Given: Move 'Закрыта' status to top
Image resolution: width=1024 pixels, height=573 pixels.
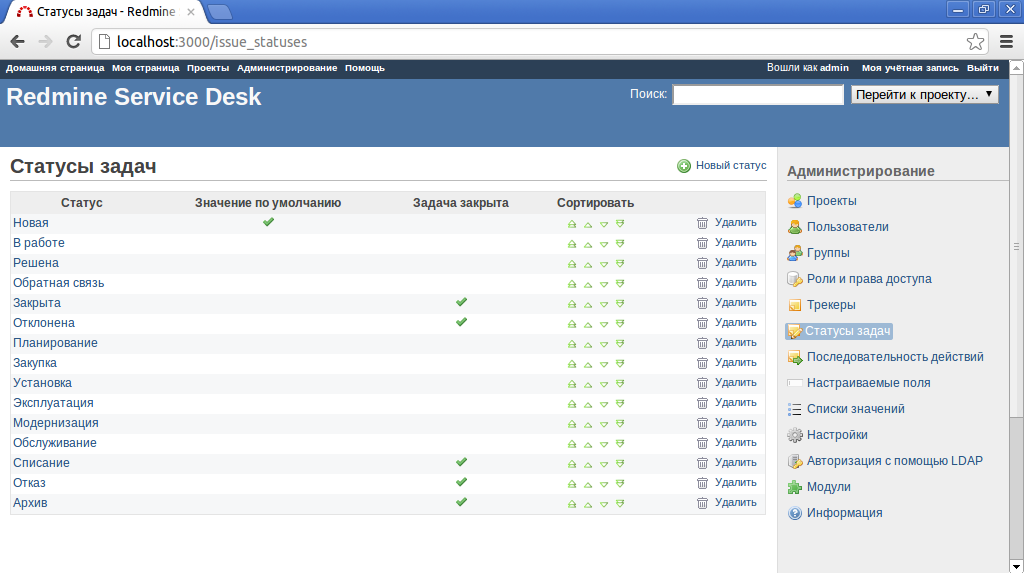Looking at the screenshot, I should 572,304.
